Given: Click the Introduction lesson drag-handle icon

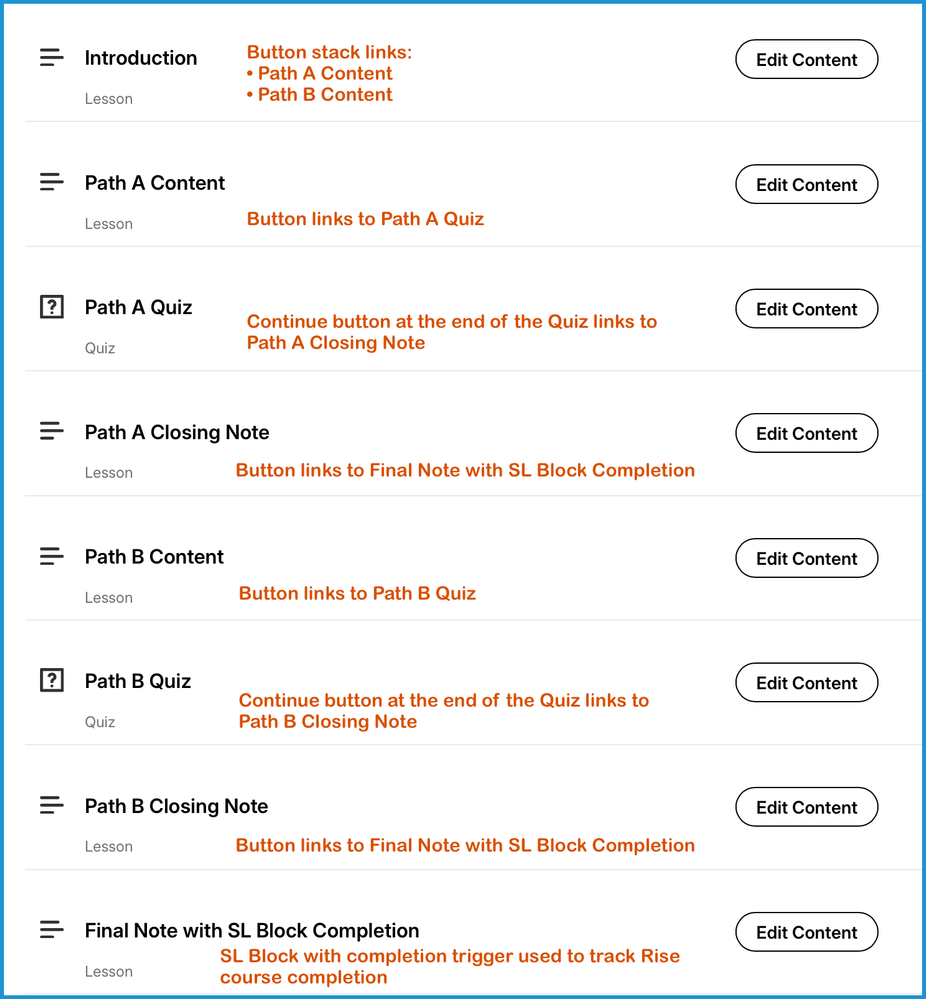Looking at the screenshot, I should coord(52,58).
